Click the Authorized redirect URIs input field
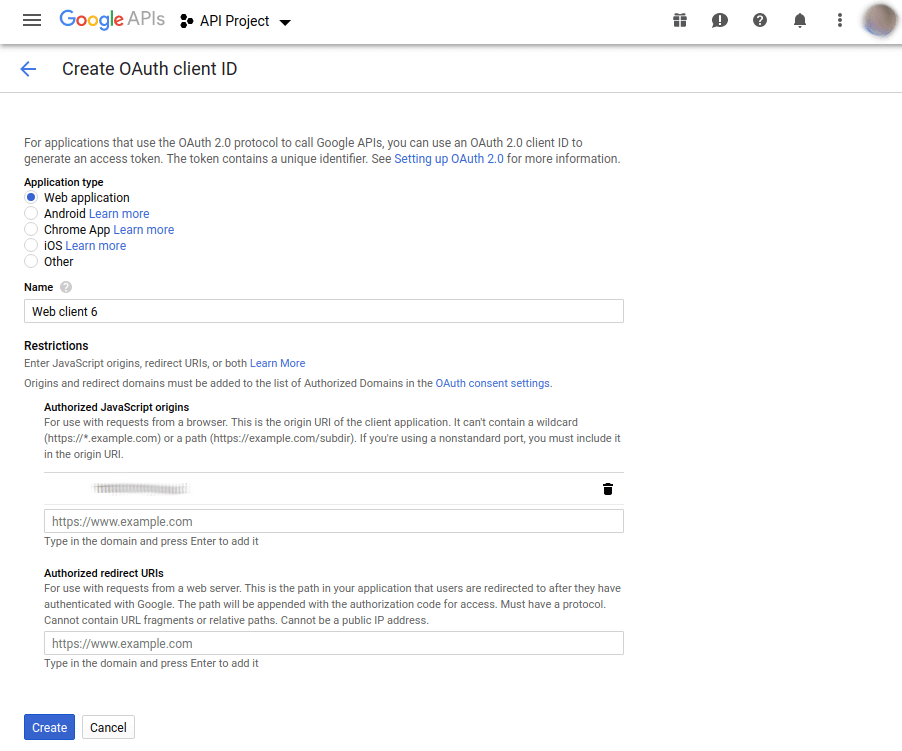This screenshot has width=902, height=751. 333,643
